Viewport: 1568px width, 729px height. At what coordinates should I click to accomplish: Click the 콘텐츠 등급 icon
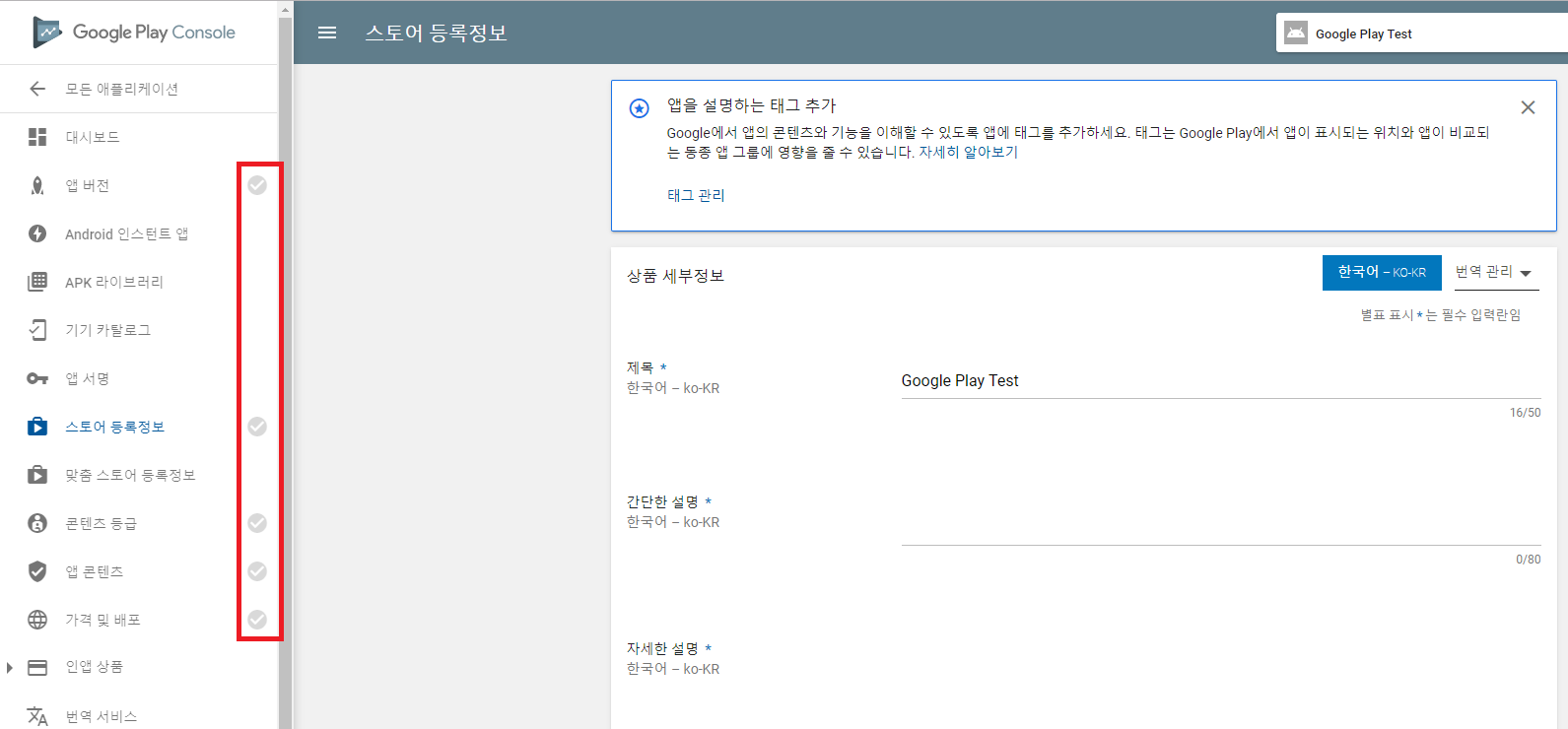click(37, 523)
